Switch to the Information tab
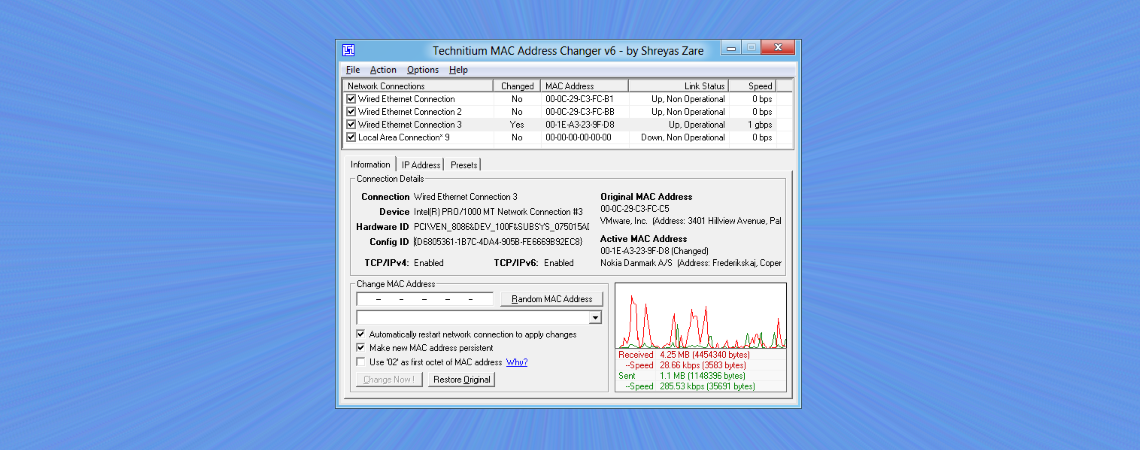Image resolution: width=1140 pixels, height=450 pixels. [x=370, y=164]
